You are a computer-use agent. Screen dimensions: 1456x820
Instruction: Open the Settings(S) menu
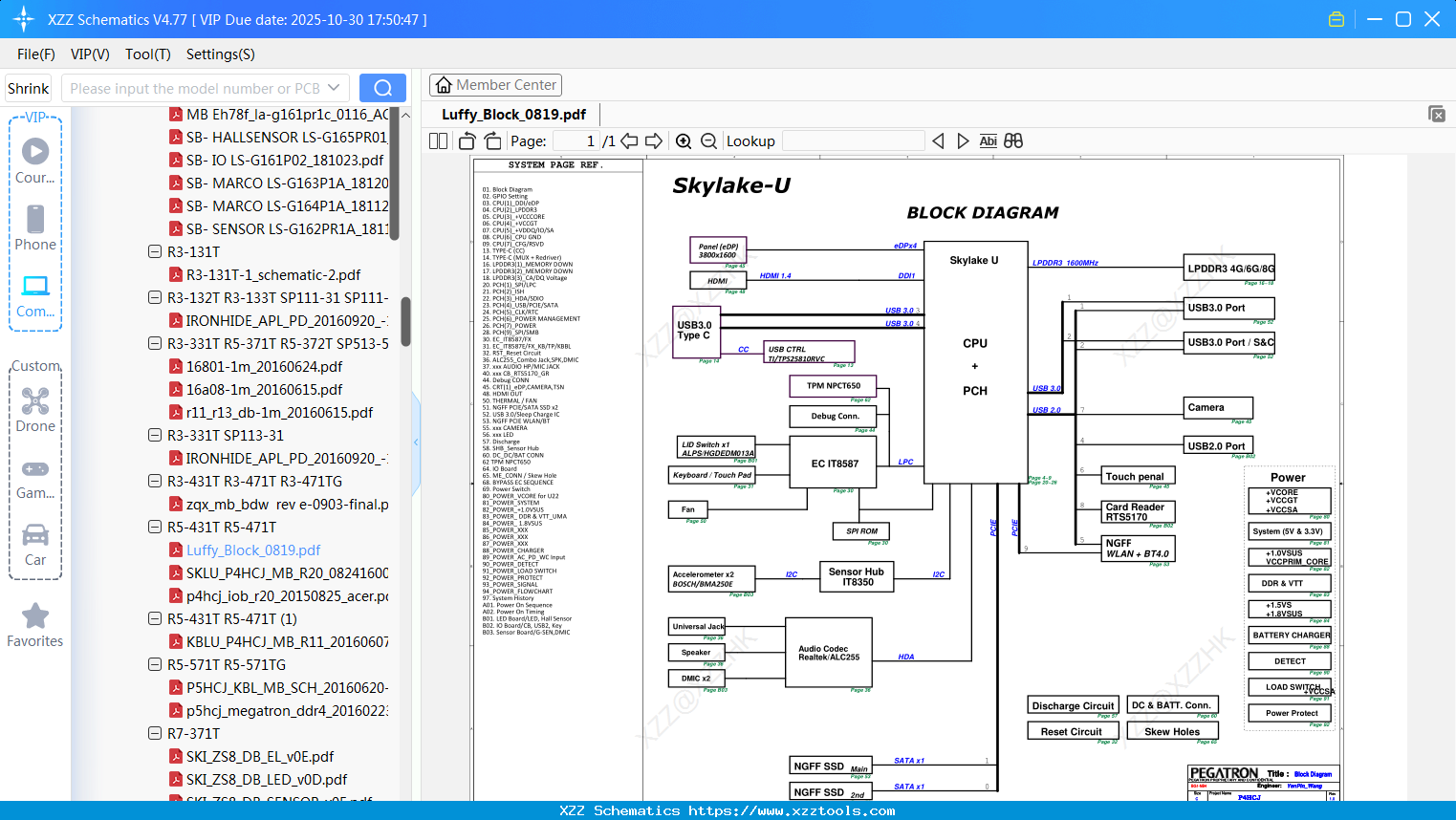click(220, 54)
